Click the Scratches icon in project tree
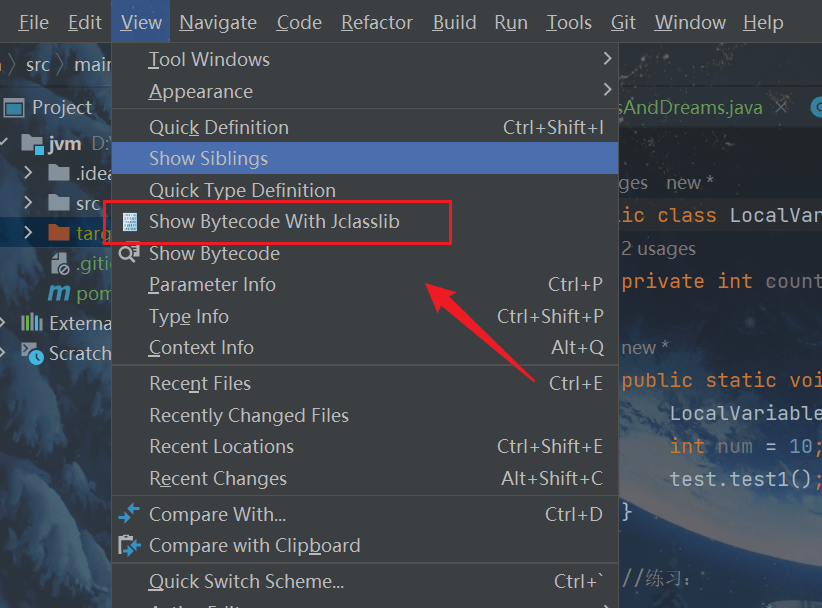This screenshot has height=608, width=822. (x=33, y=353)
